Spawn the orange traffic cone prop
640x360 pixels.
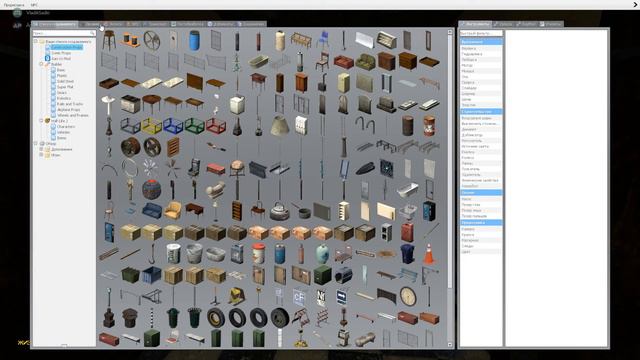pos(429,253)
